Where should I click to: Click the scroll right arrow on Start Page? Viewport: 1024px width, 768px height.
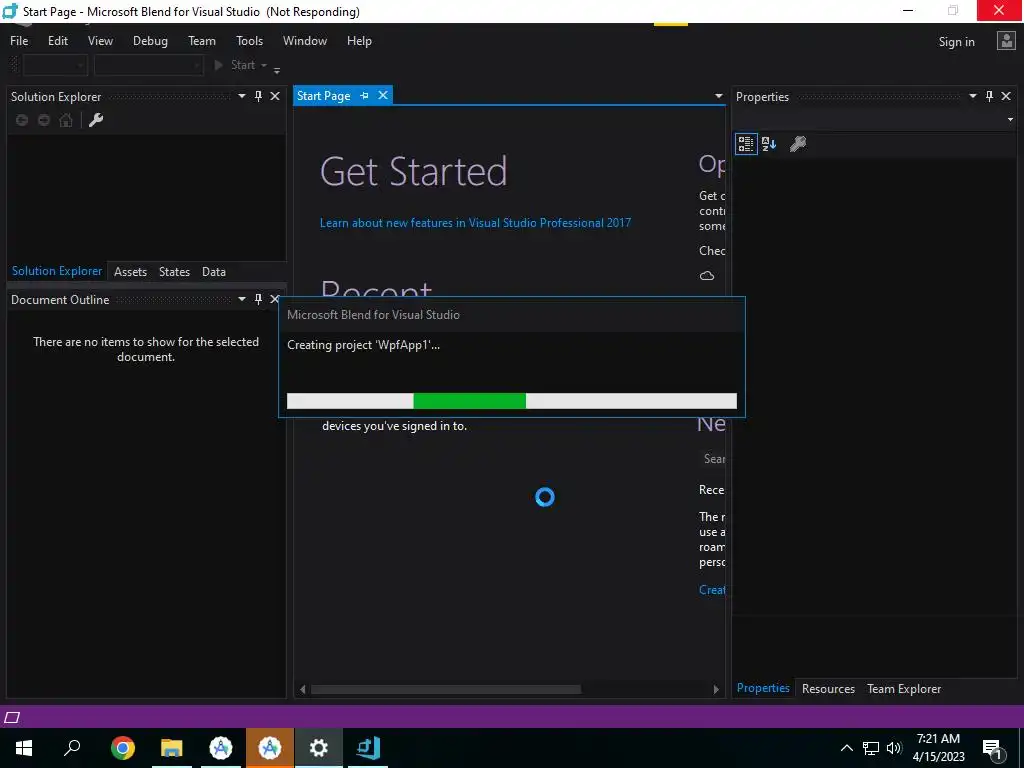click(716, 689)
